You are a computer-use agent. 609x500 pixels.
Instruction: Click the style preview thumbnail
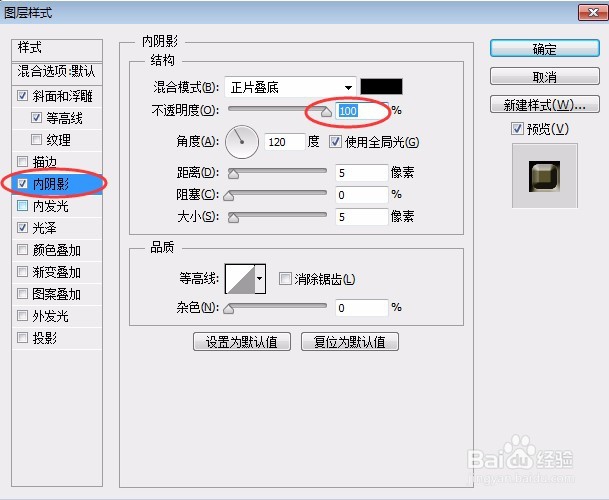[545, 176]
